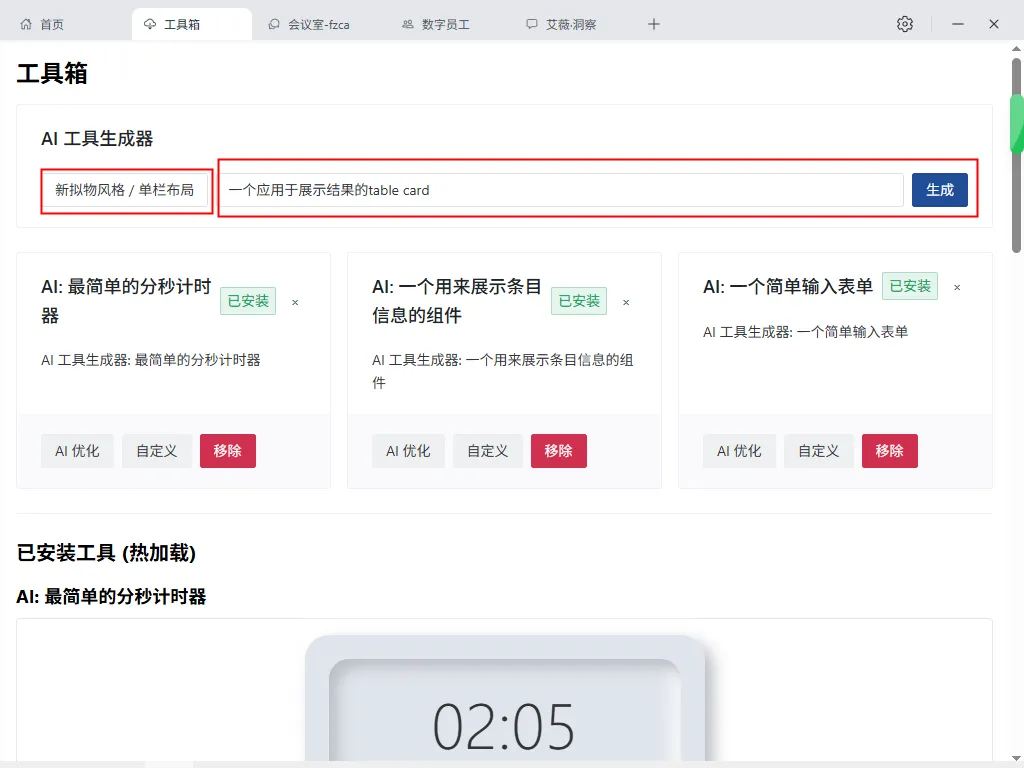Image resolution: width=1024 pixels, height=768 pixels.
Task: Toggle 已安装 on the 条目信息组件 card
Action: tap(578, 300)
